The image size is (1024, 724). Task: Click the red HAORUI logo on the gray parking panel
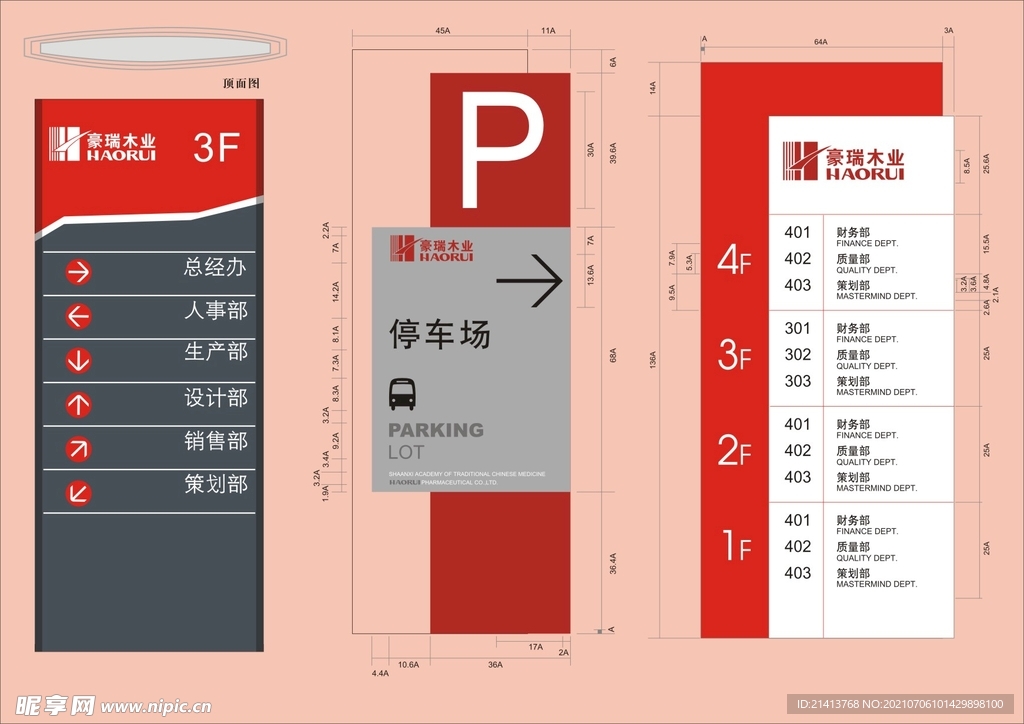(x=432, y=249)
